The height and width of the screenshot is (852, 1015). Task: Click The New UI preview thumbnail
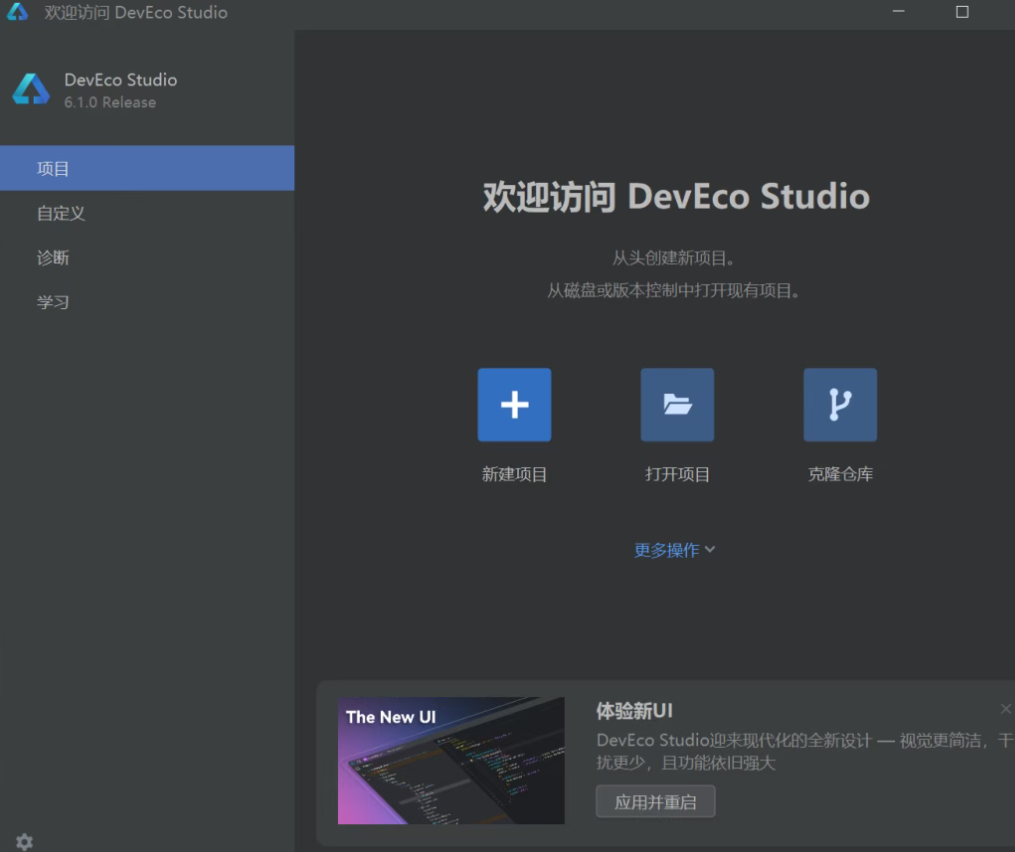(451, 760)
